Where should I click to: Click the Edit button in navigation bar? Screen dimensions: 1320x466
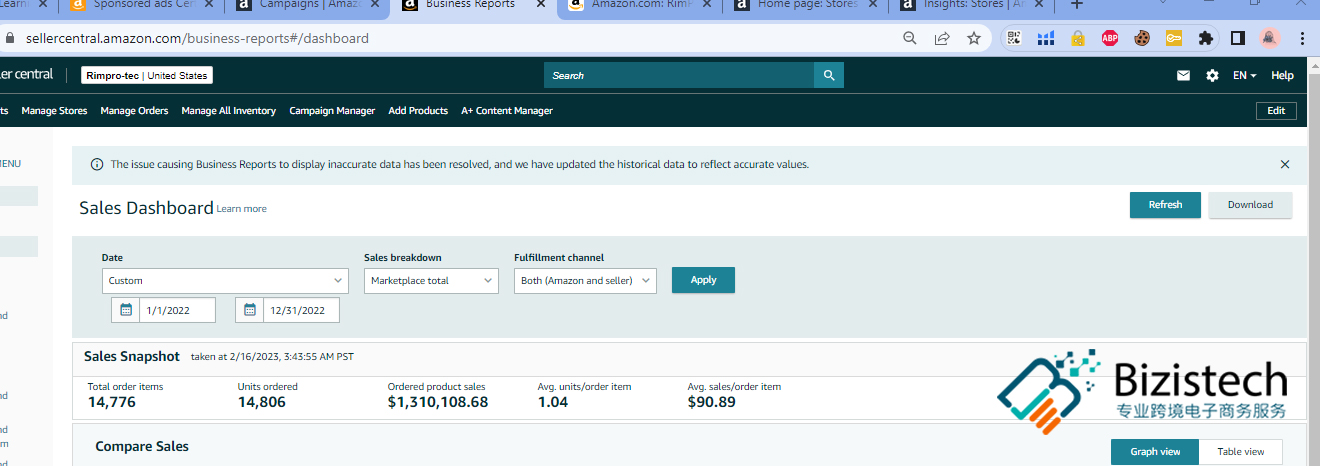pyautogui.click(x=1276, y=111)
